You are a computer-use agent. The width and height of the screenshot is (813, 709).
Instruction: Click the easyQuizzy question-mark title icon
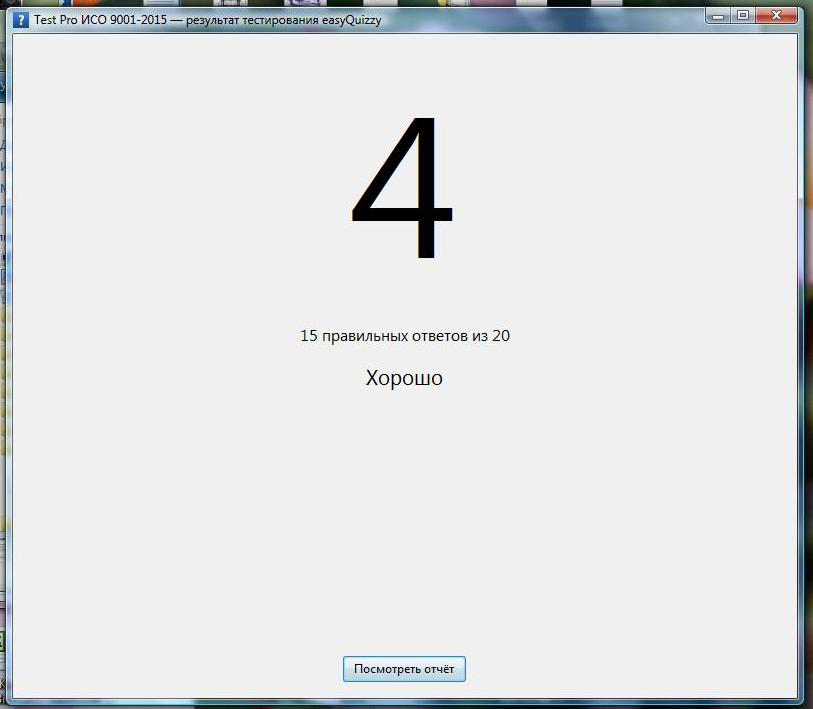[21, 20]
